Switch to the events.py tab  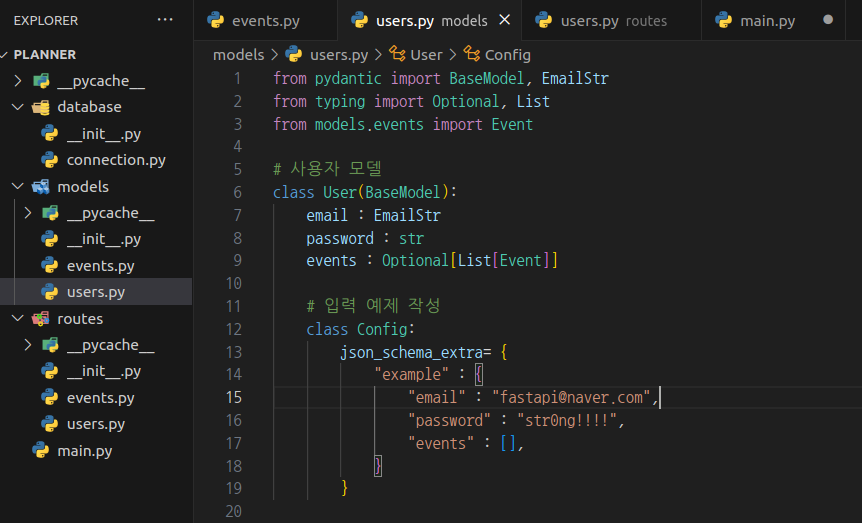(x=266, y=21)
